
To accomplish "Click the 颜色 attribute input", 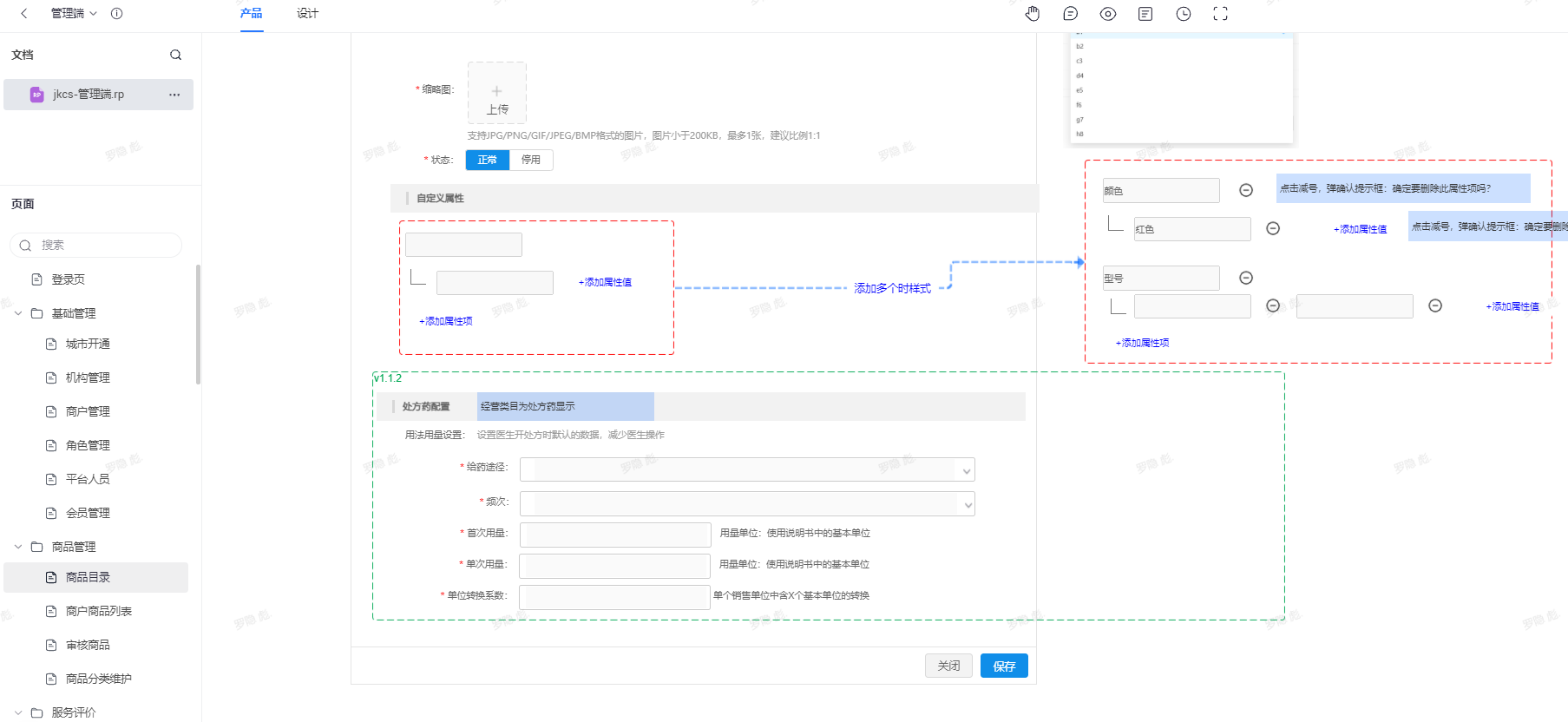I will click(1161, 190).
